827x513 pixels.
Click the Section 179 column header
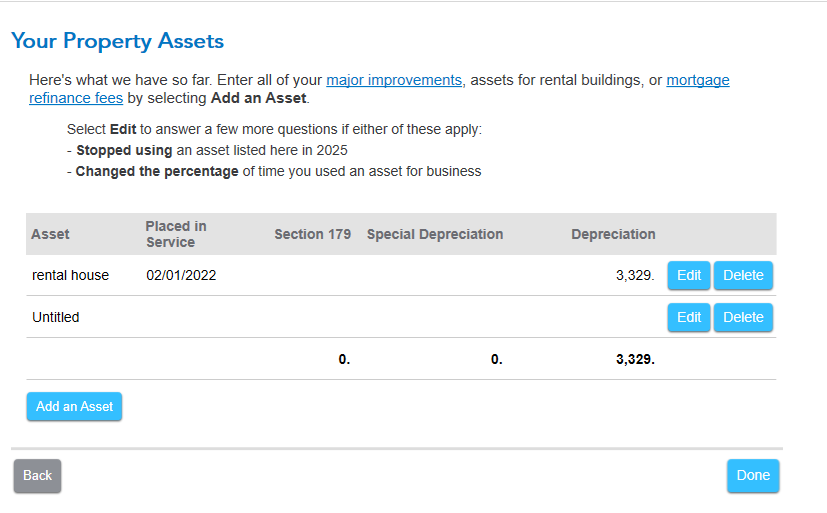[312, 235]
